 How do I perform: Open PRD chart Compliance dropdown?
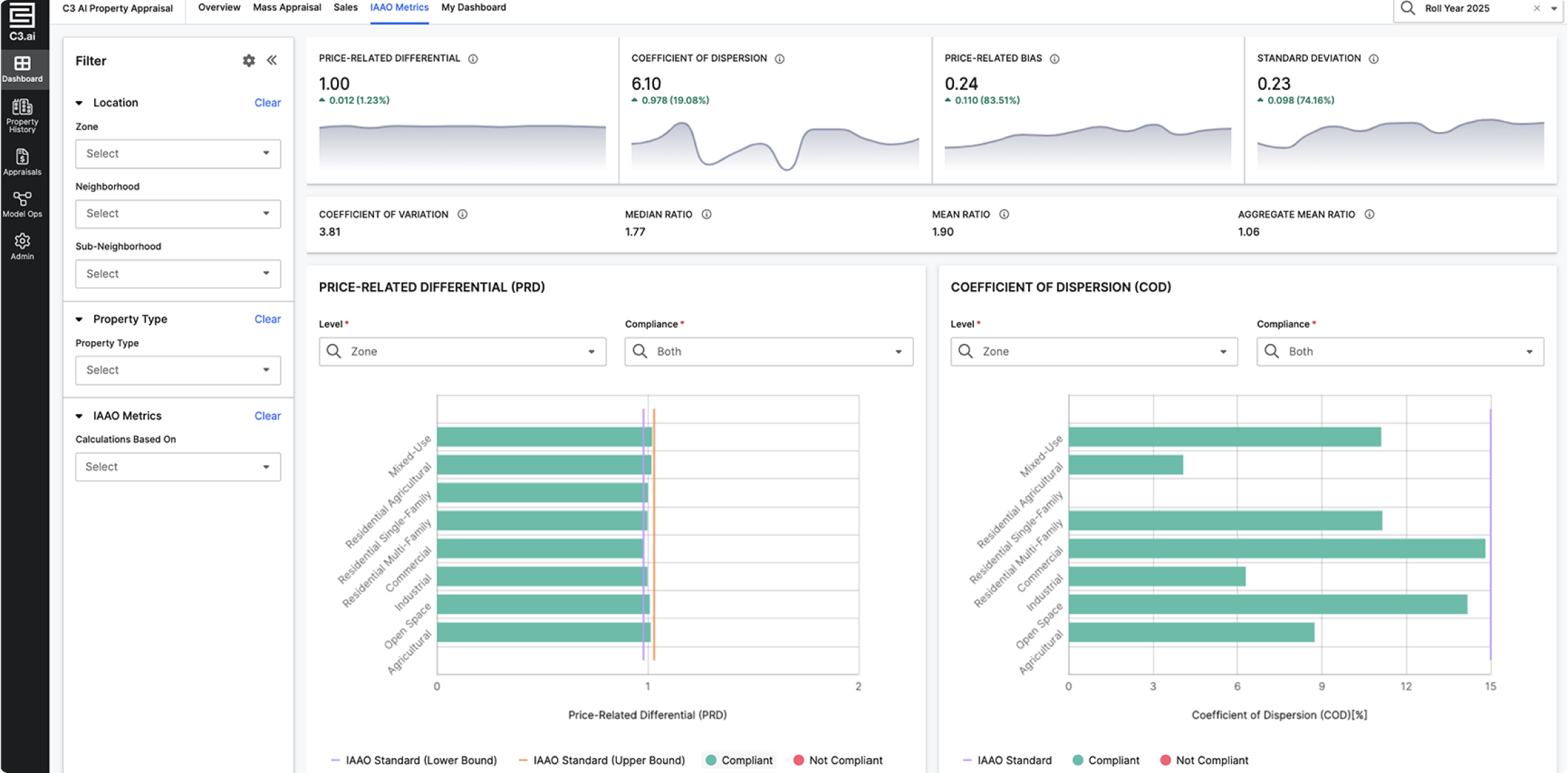(769, 351)
